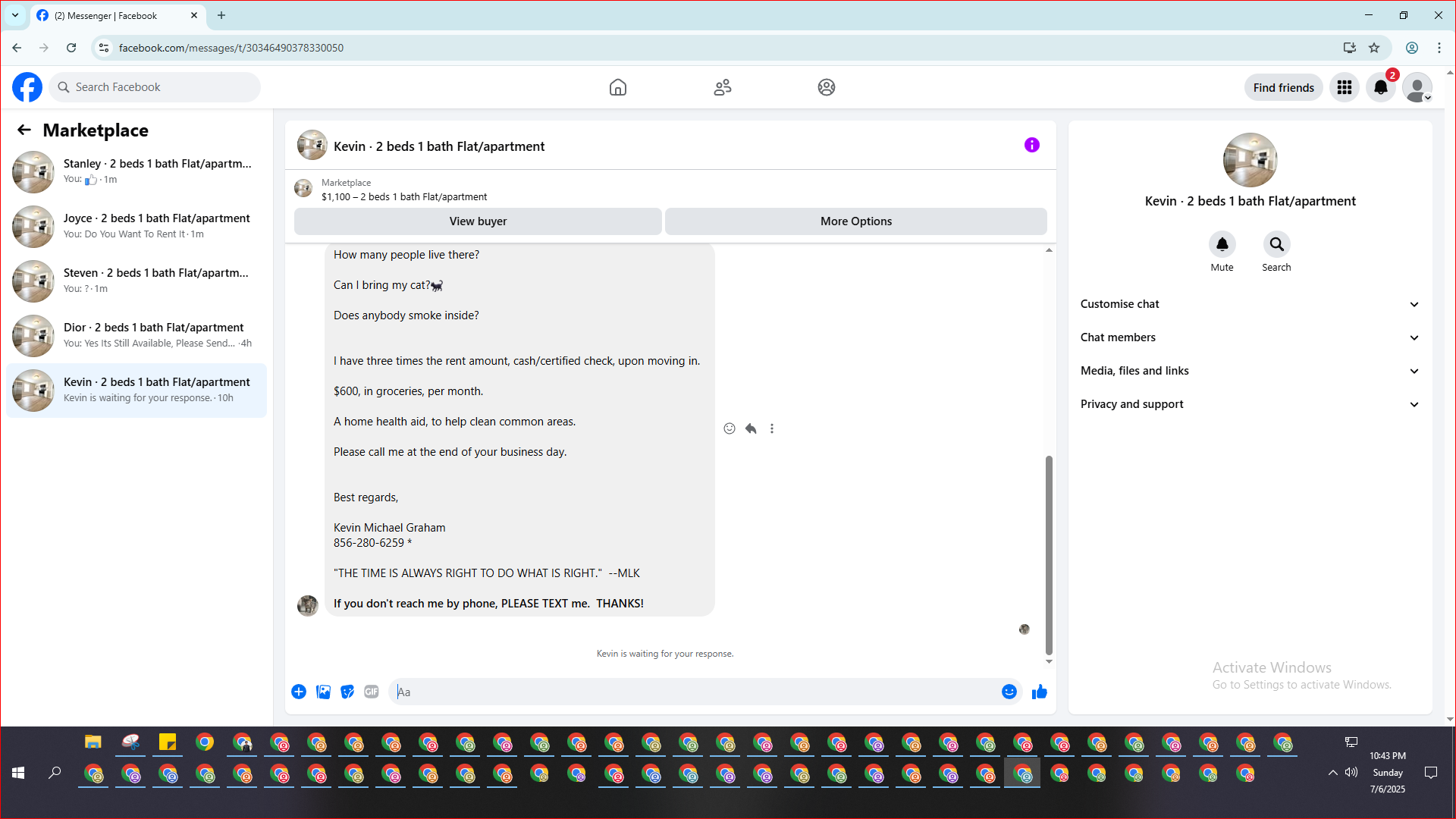This screenshot has height=819, width=1456.
Task: Click the View buyer button
Action: point(478,221)
